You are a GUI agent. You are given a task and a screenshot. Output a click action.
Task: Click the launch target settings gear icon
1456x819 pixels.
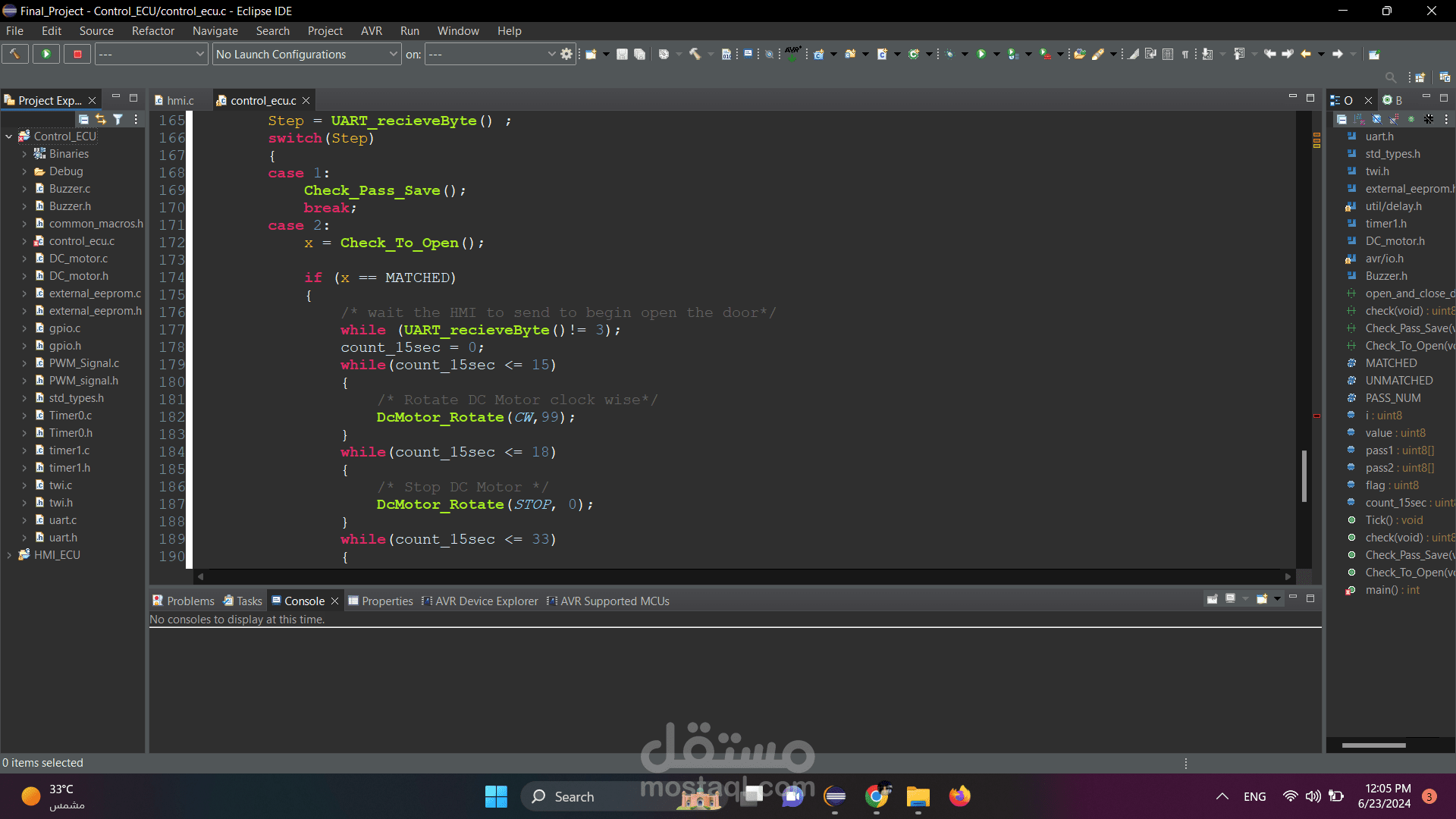566,54
